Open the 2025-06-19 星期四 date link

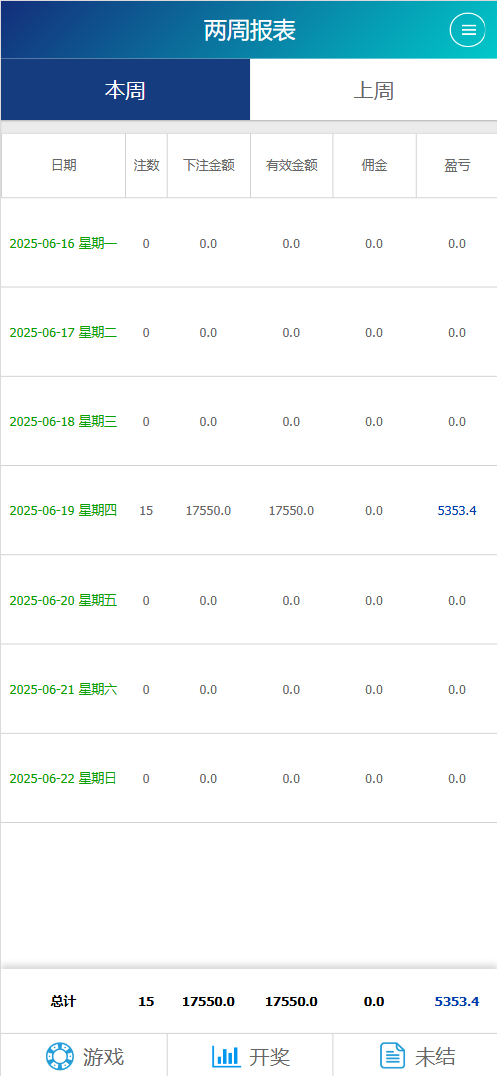pyautogui.click(x=63, y=511)
